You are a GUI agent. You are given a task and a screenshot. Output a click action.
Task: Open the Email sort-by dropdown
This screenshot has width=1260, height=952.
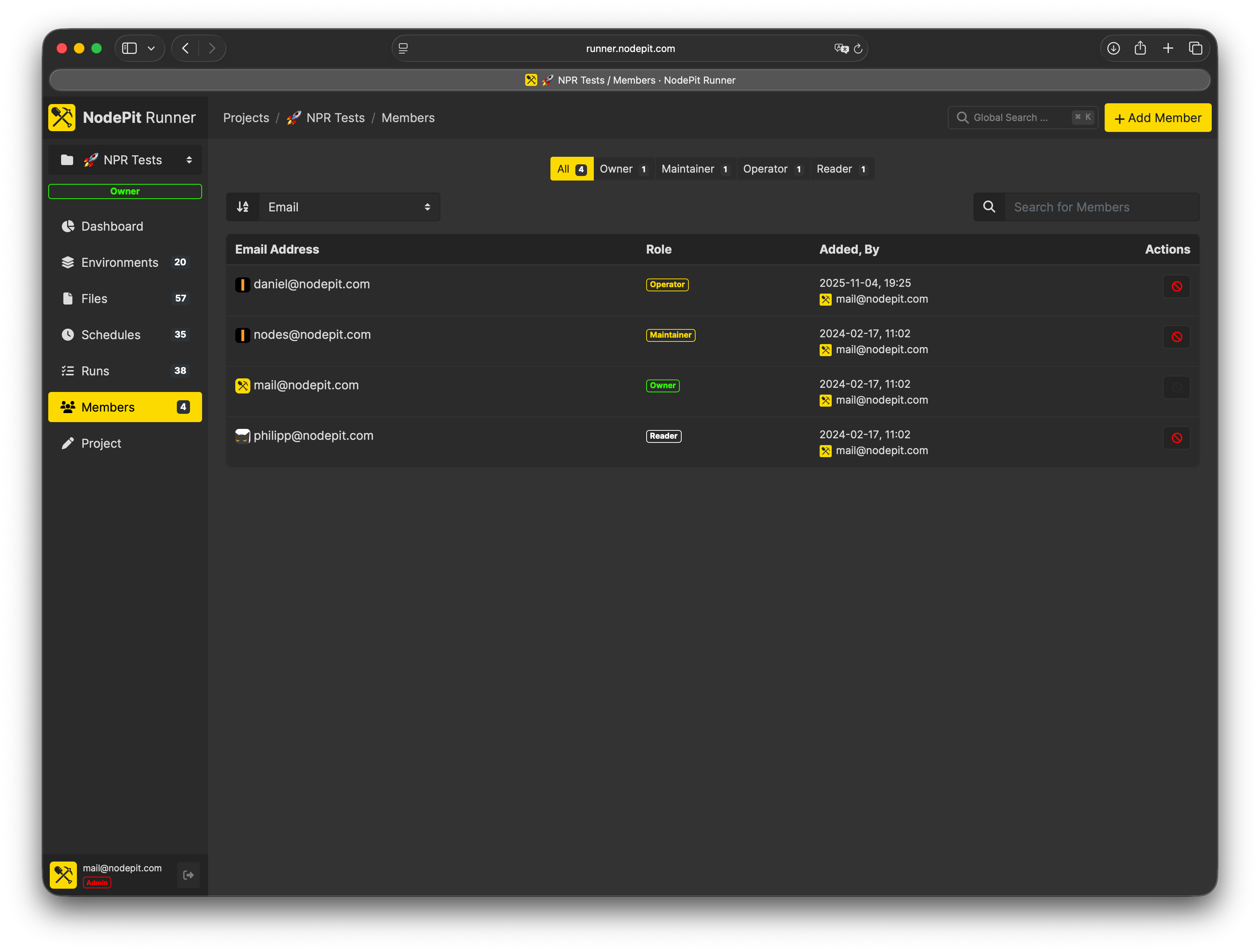[350, 207]
